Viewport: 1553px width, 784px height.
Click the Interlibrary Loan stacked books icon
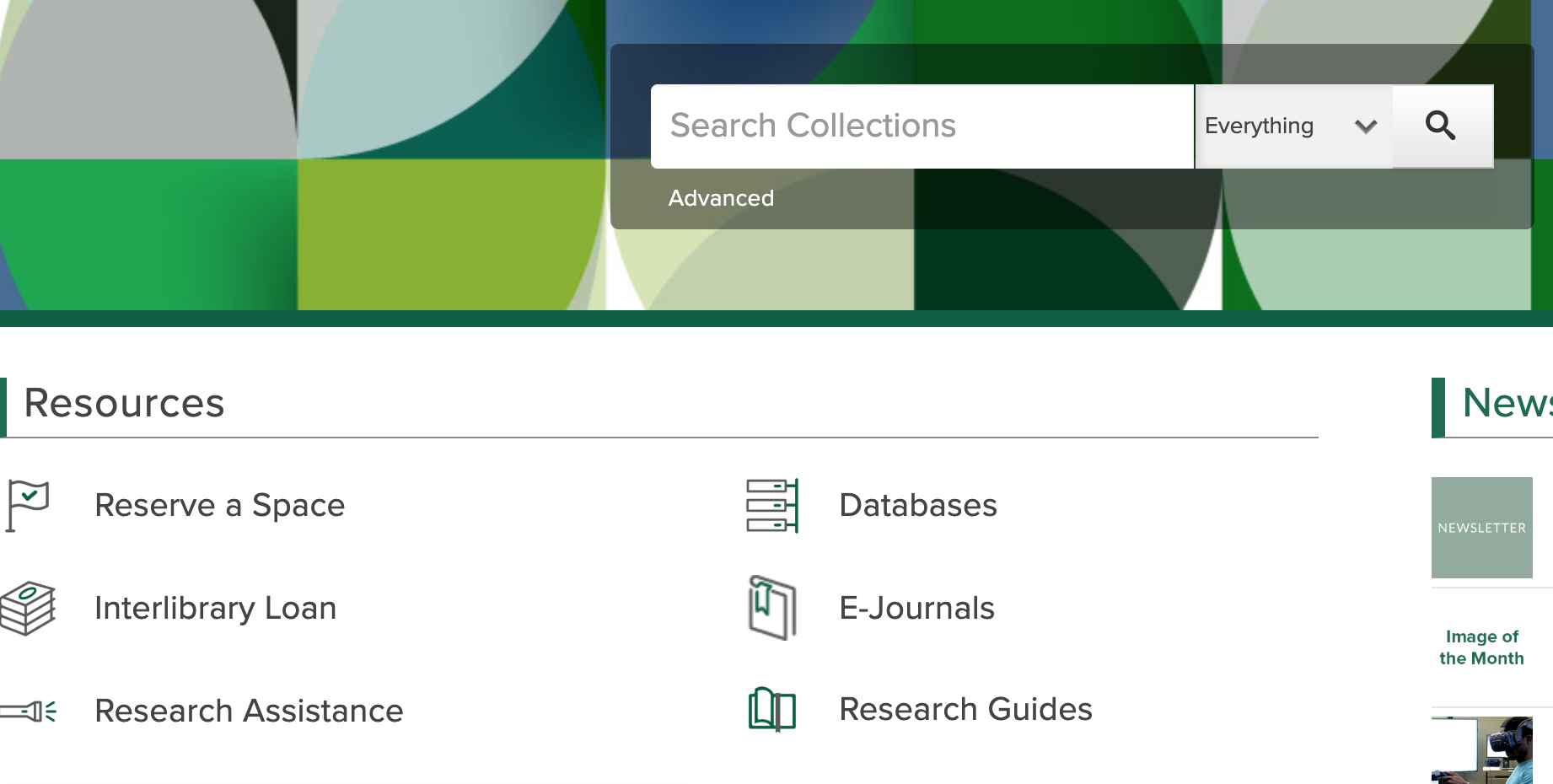pyautogui.click(x=28, y=608)
